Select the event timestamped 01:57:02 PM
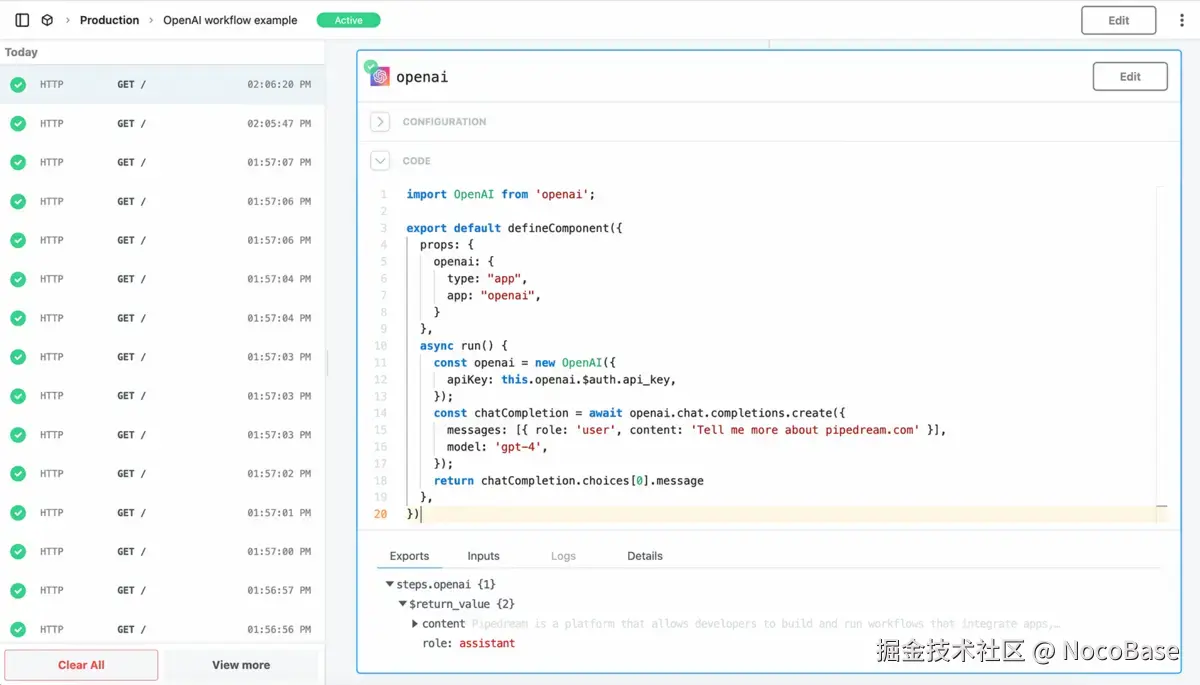 (x=162, y=474)
